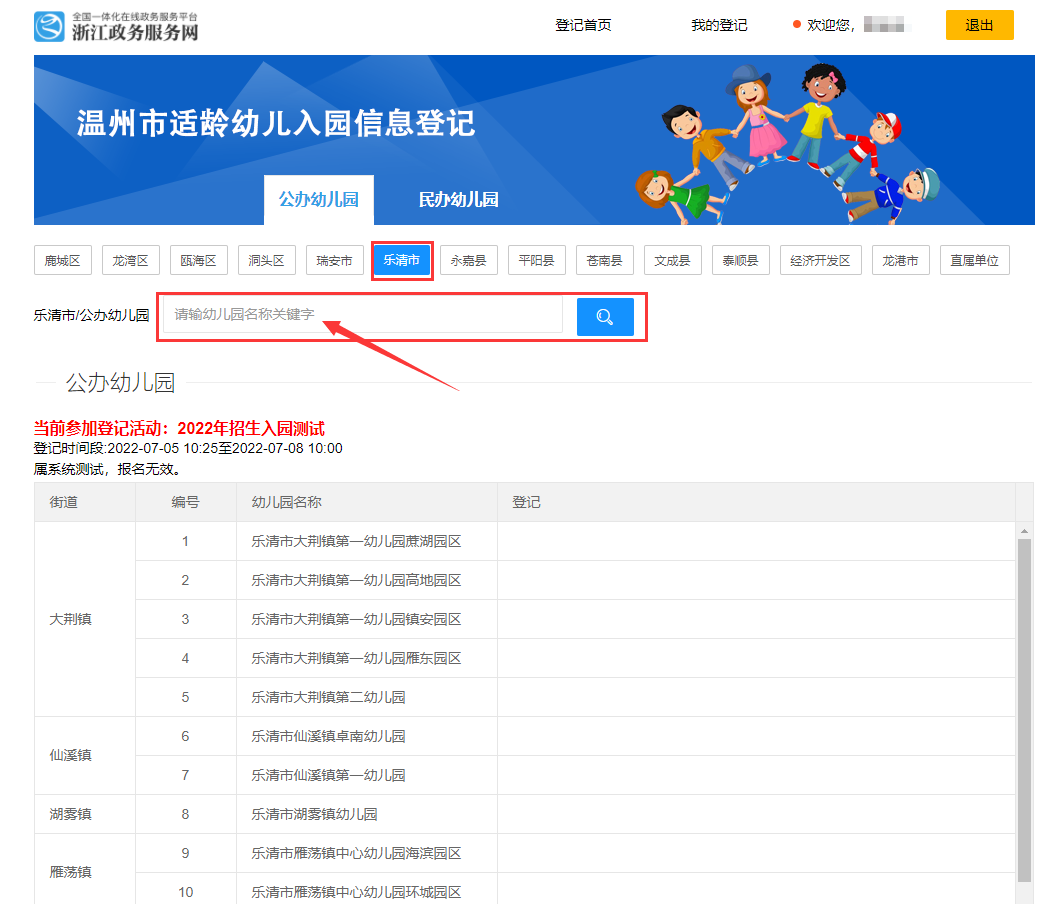
Task: Focus the kindergarten name keyword input
Action: click(362, 314)
